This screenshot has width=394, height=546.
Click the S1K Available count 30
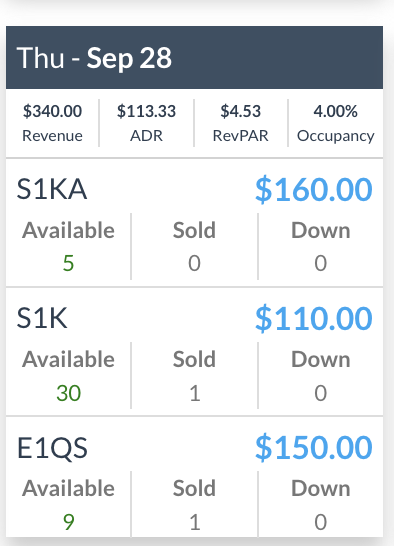68,393
